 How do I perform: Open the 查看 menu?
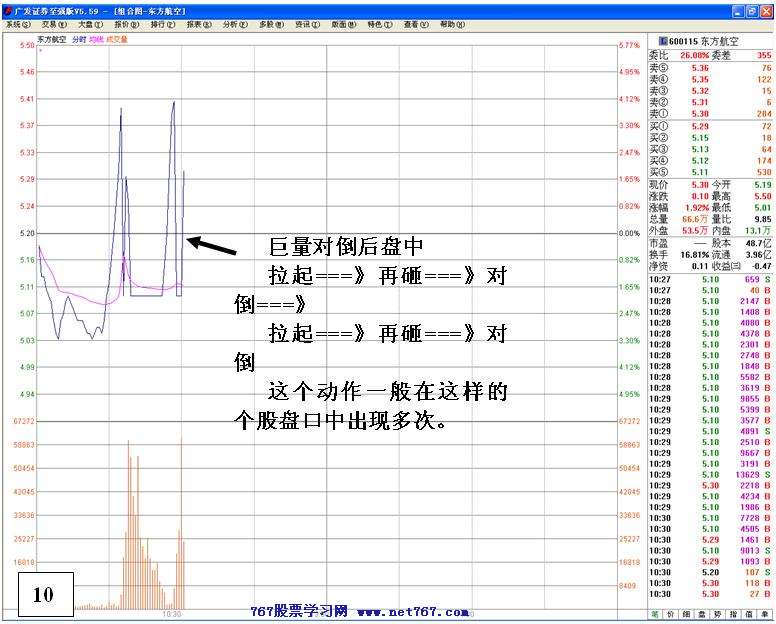pyautogui.click(x=416, y=24)
